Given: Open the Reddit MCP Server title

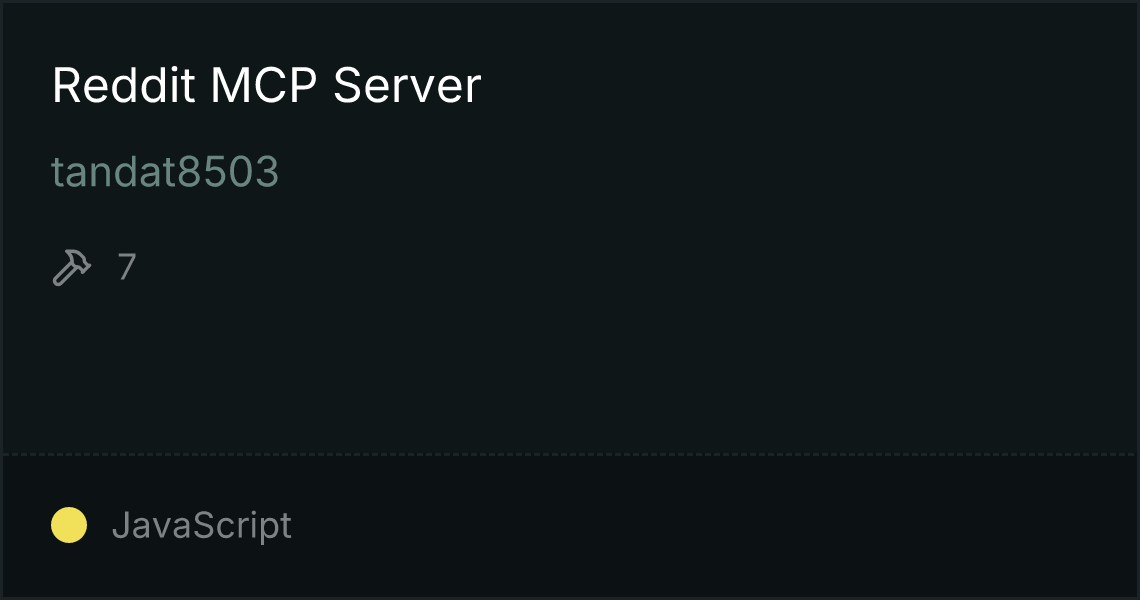Looking at the screenshot, I should [266, 85].
